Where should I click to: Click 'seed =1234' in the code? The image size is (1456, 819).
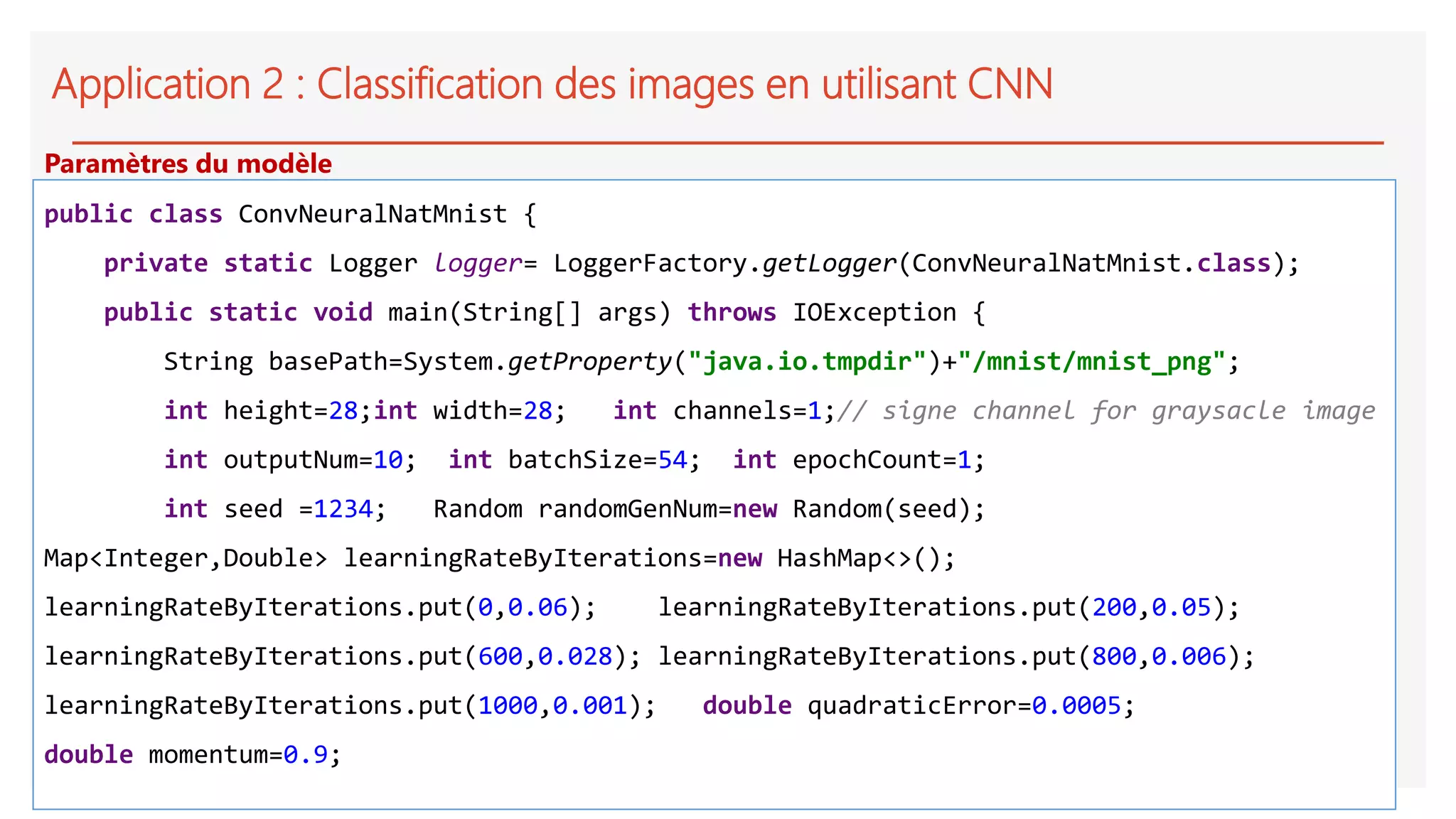(298, 508)
